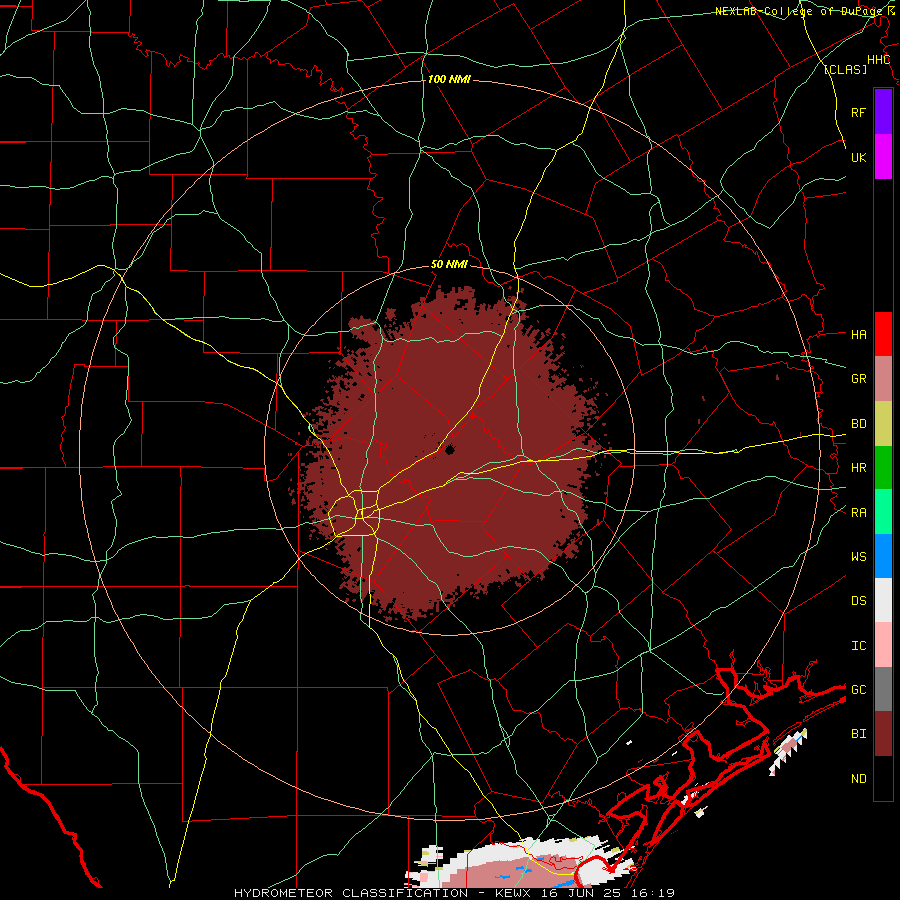
Task: Click the GC legend label
Action: 858,690
